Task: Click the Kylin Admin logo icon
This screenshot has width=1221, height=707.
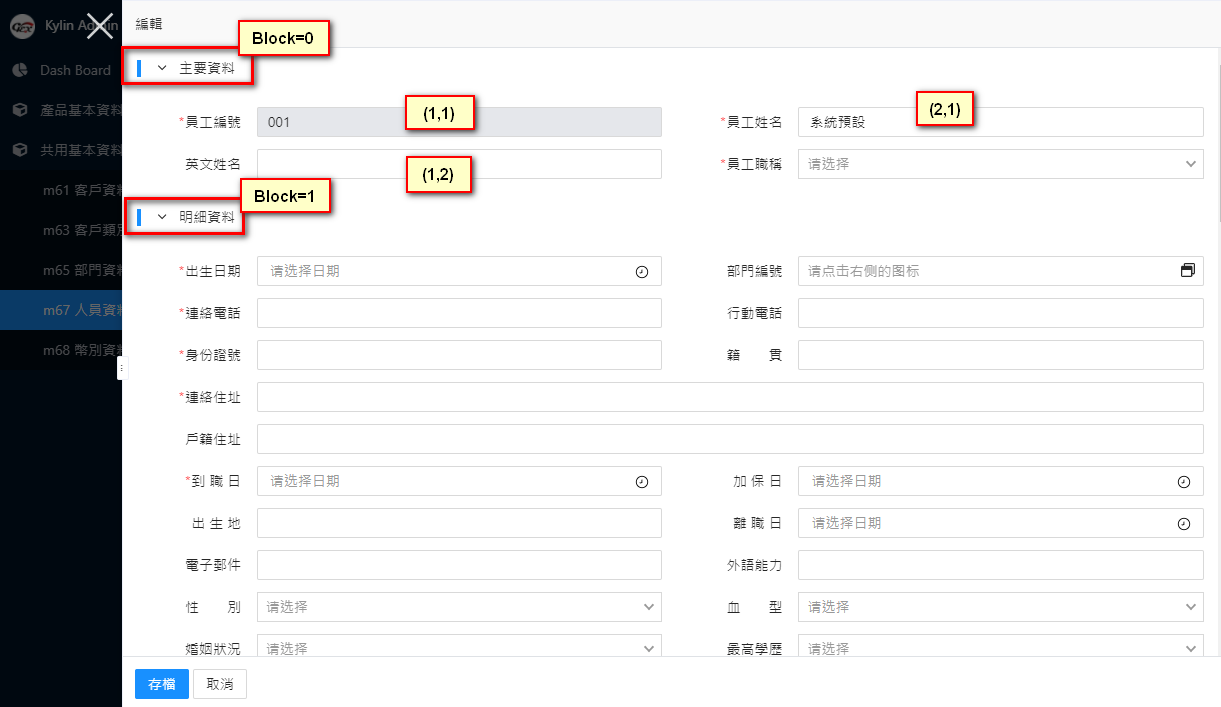Action: coord(22,26)
